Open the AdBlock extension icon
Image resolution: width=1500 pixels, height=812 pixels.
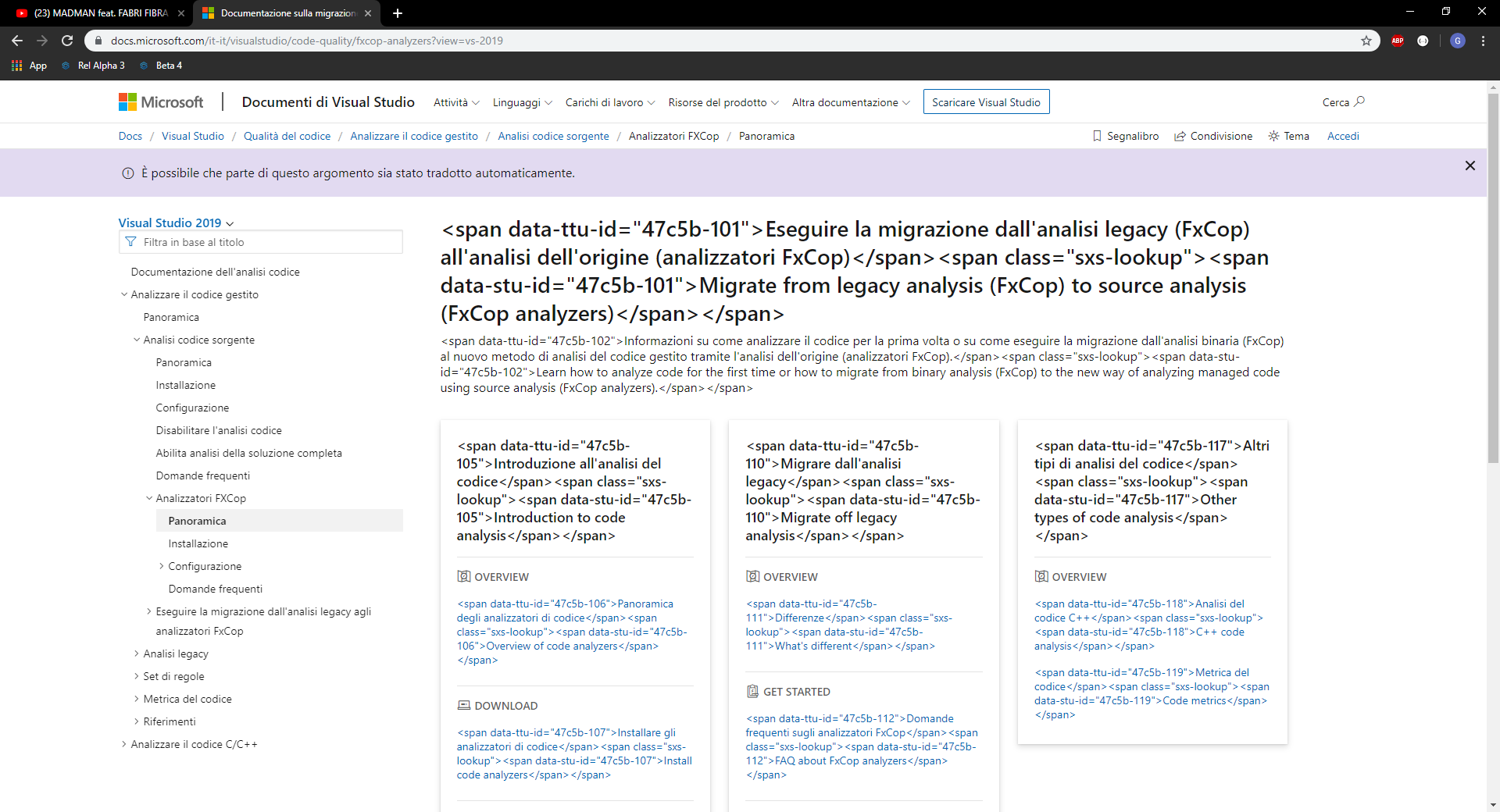(x=1398, y=40)
